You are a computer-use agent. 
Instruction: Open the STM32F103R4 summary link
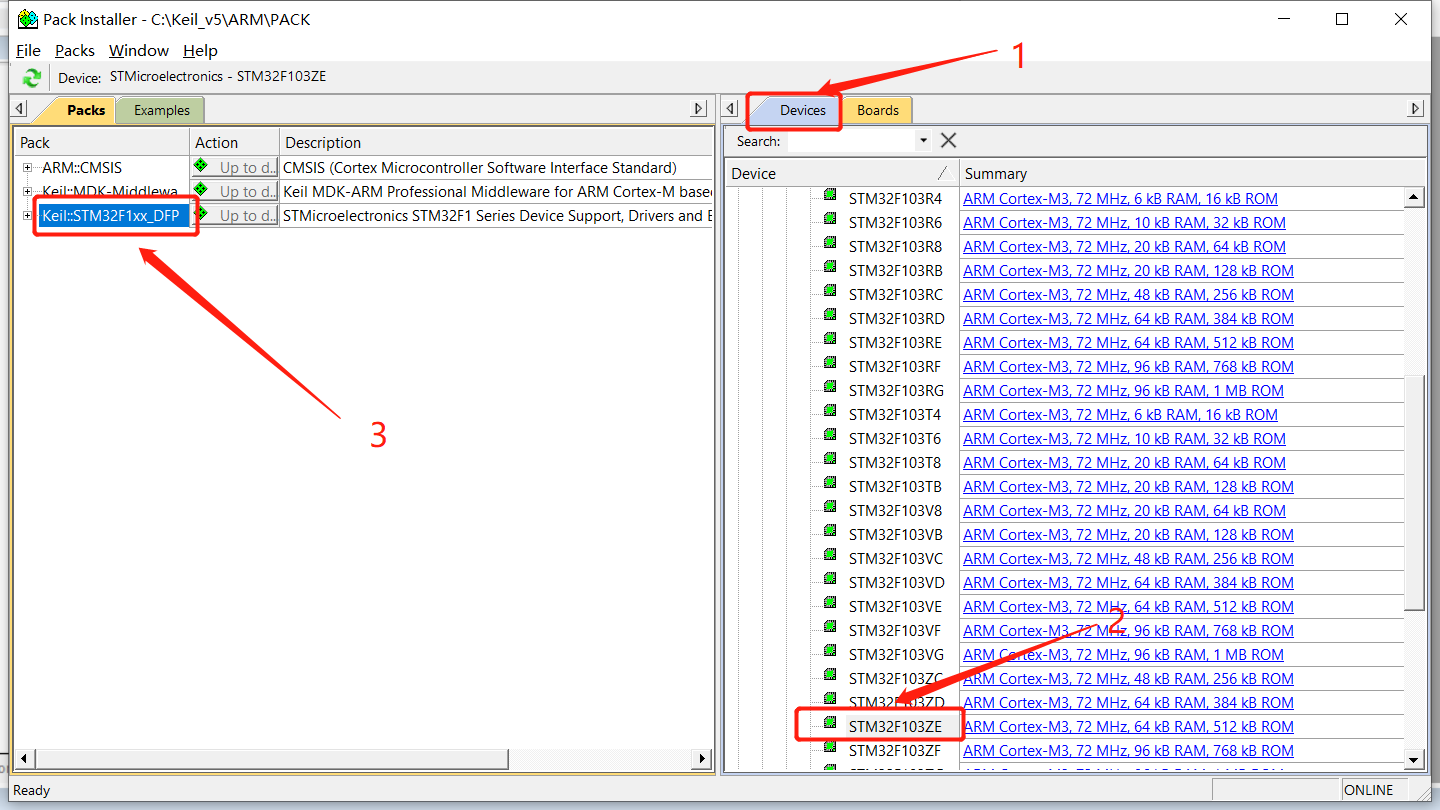click(1120, 199)
